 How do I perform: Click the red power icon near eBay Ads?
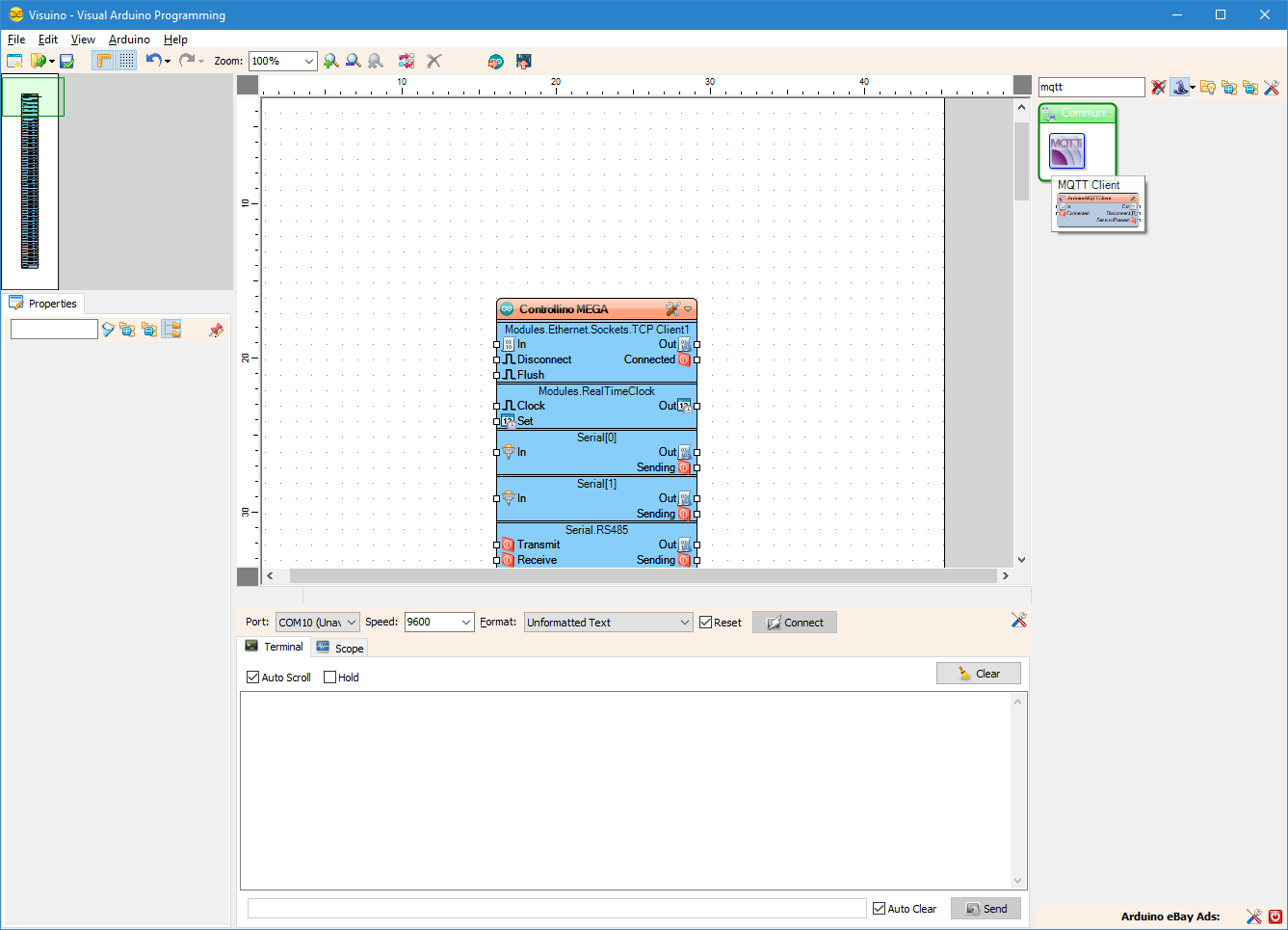tap(1275, 917)
